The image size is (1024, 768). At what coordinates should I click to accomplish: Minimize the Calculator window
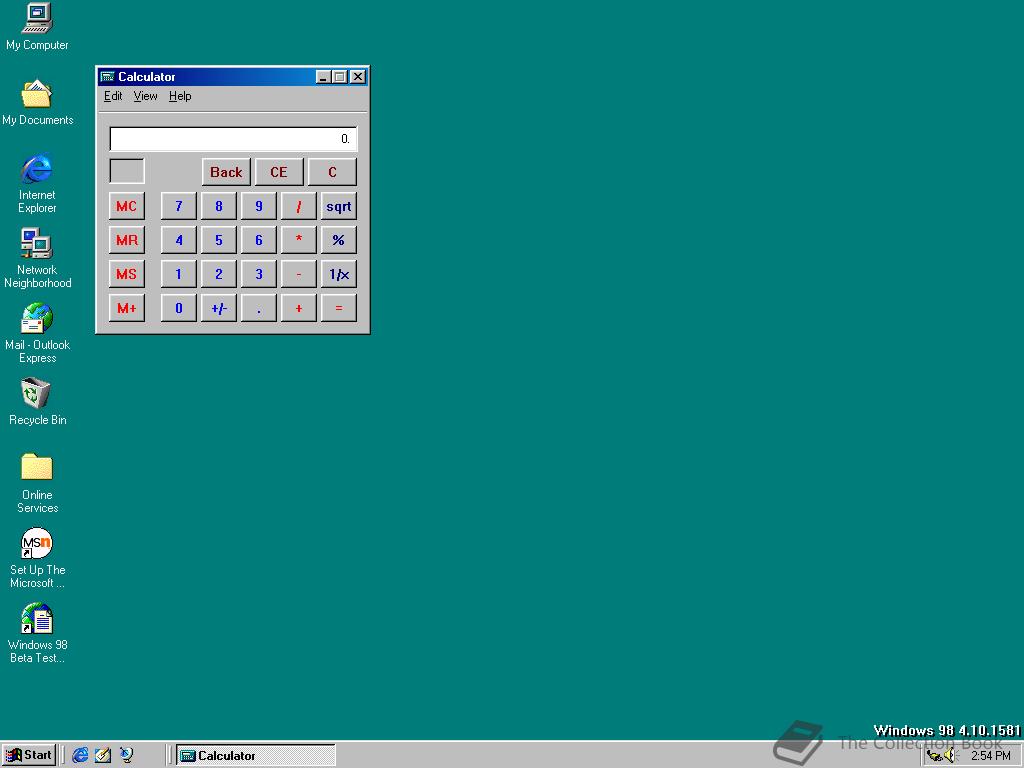[323, 76]
